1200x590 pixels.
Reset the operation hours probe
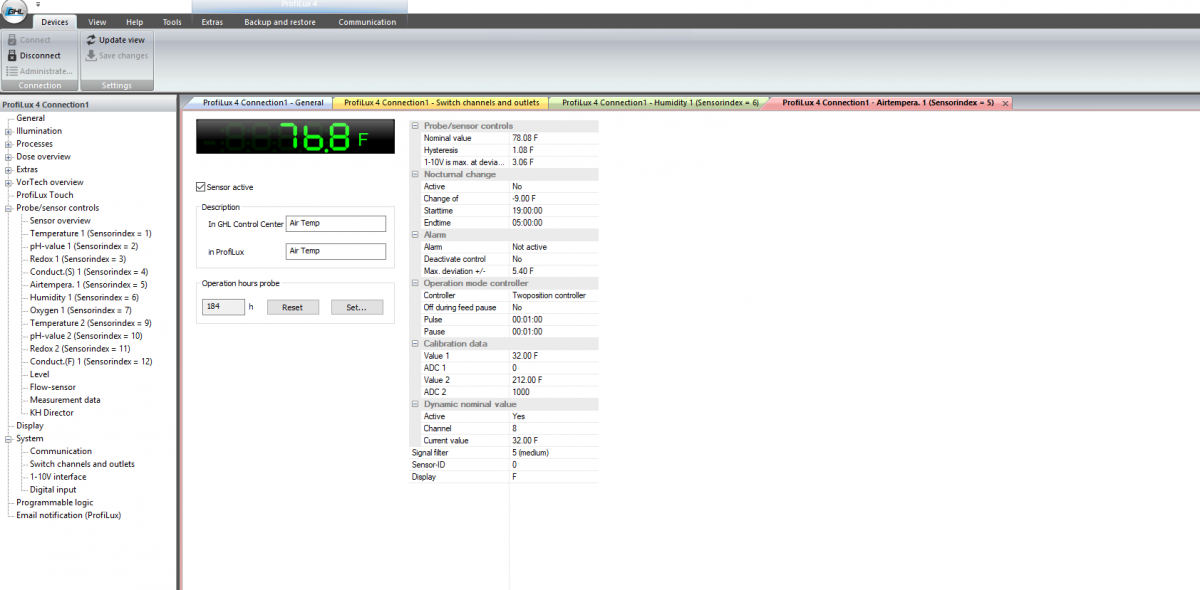(x=292, y=307)
